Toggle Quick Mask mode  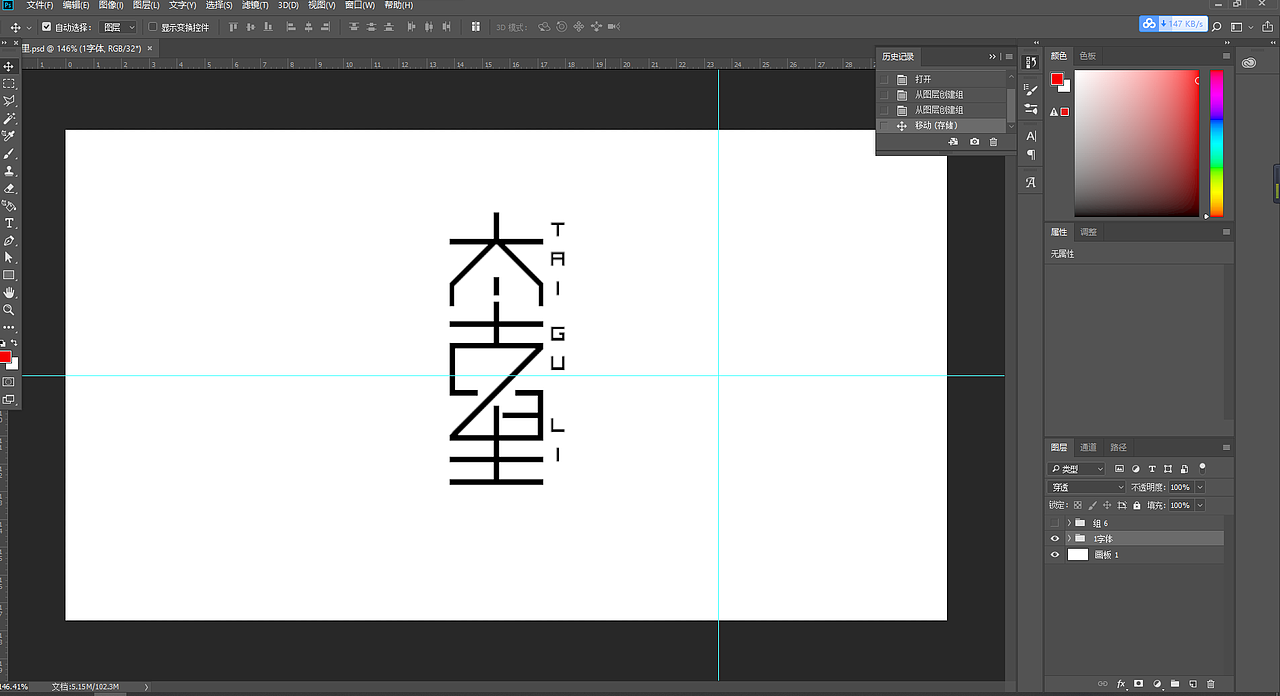9,382
